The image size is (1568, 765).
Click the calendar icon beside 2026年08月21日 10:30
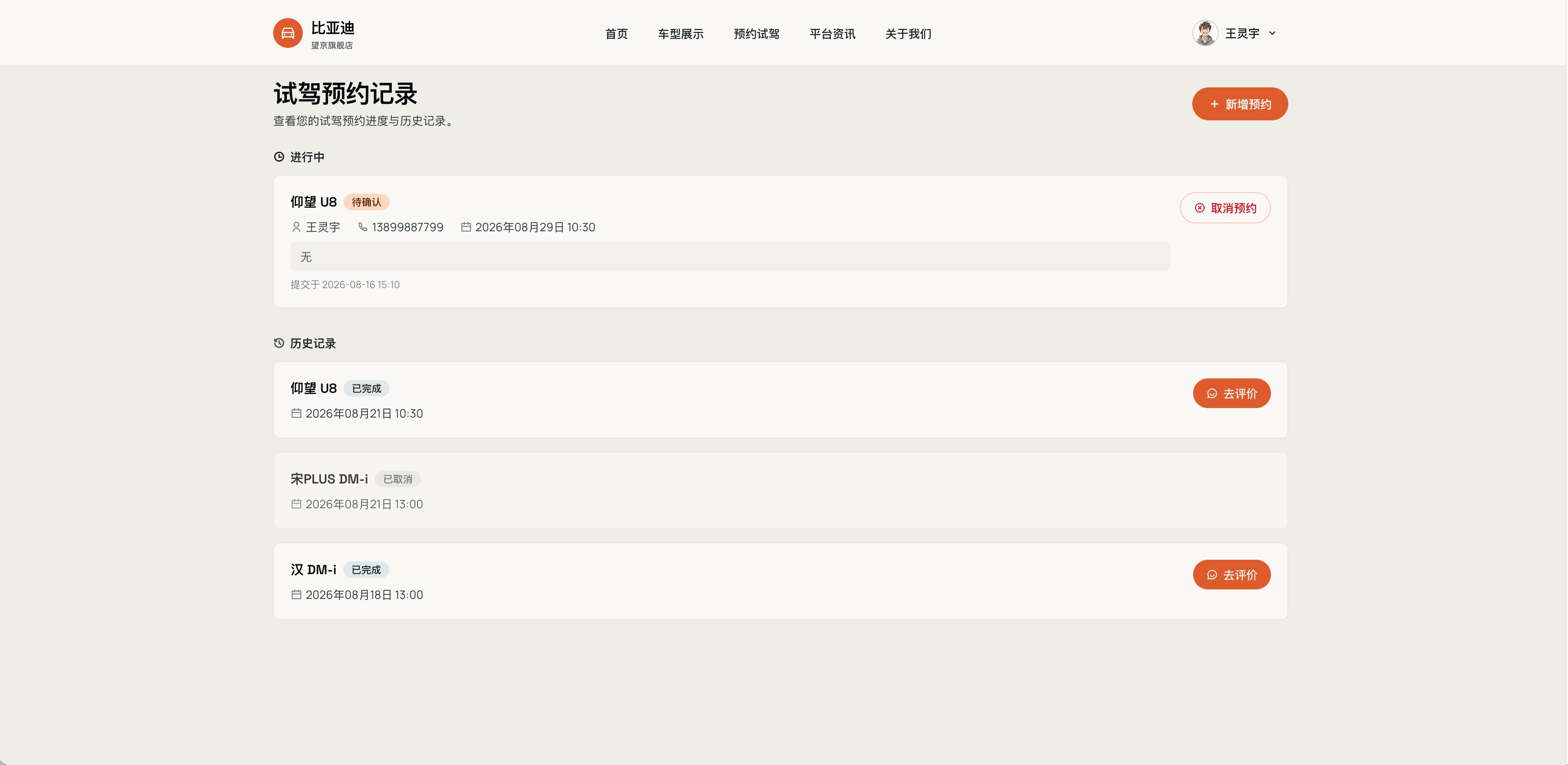coord(297,413)
